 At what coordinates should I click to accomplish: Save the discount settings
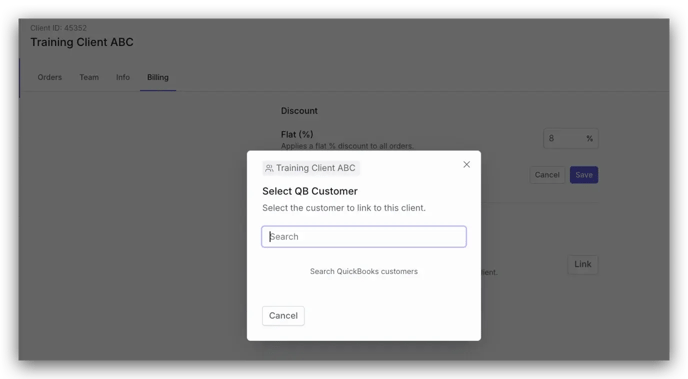[x=584, y=175]
